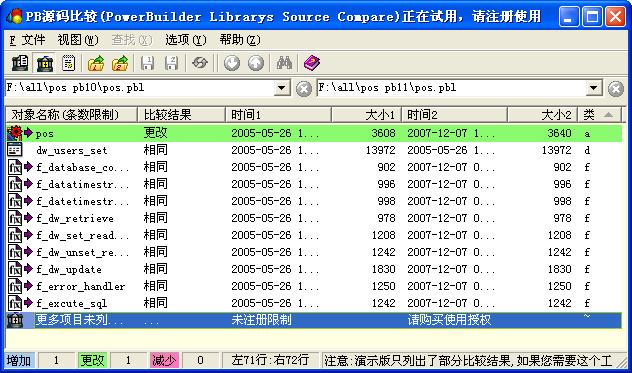The width and height of the screenshot is (632, 373).
Task: Clear the left path with round X button
Action: [x=304, y=89]
